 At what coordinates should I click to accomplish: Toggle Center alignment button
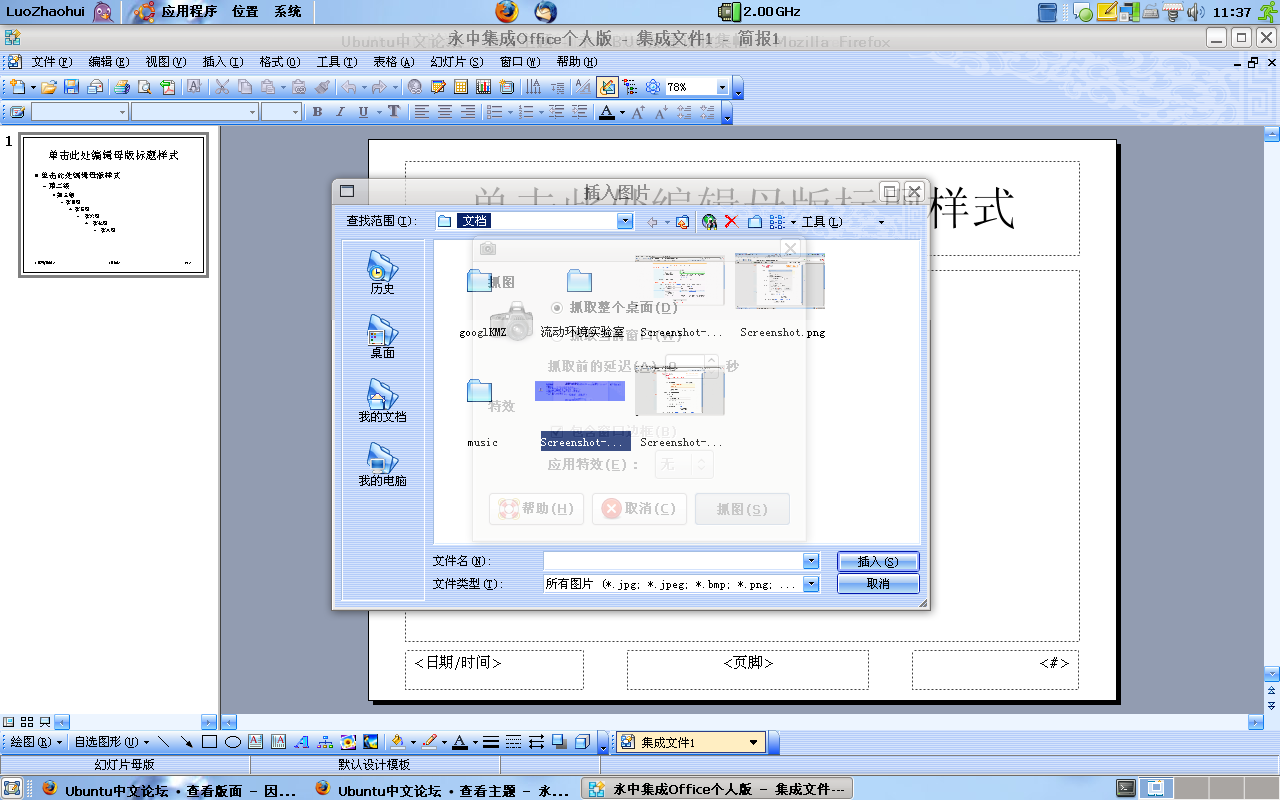click(445, 112)
